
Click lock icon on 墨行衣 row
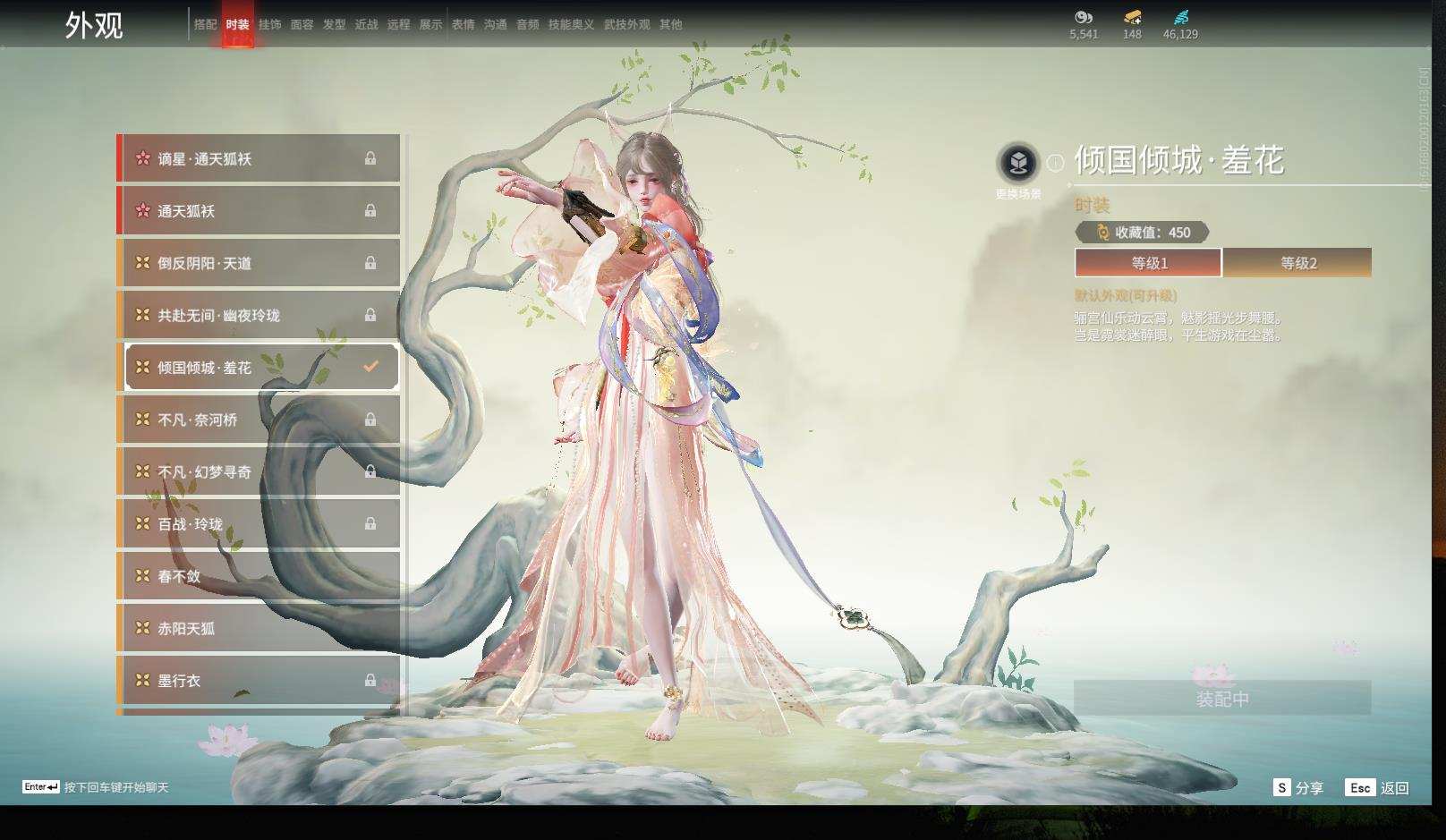[370, 680]
